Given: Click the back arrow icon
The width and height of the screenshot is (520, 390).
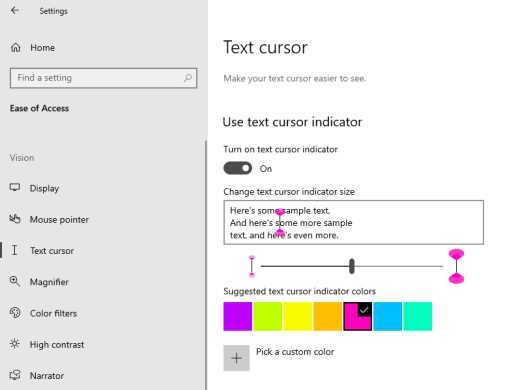Looking at the screenshot, I should coord(15,11).
